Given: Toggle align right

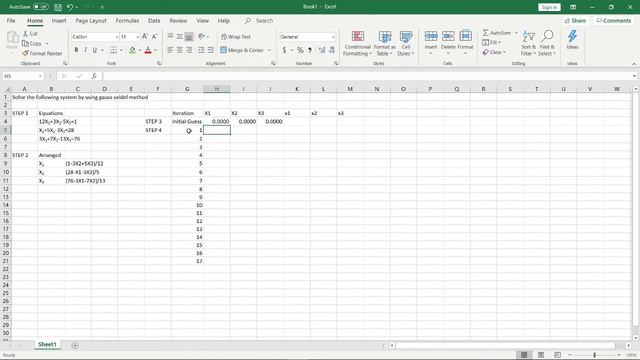Looking at the screenshot, I should coord(189,50).
